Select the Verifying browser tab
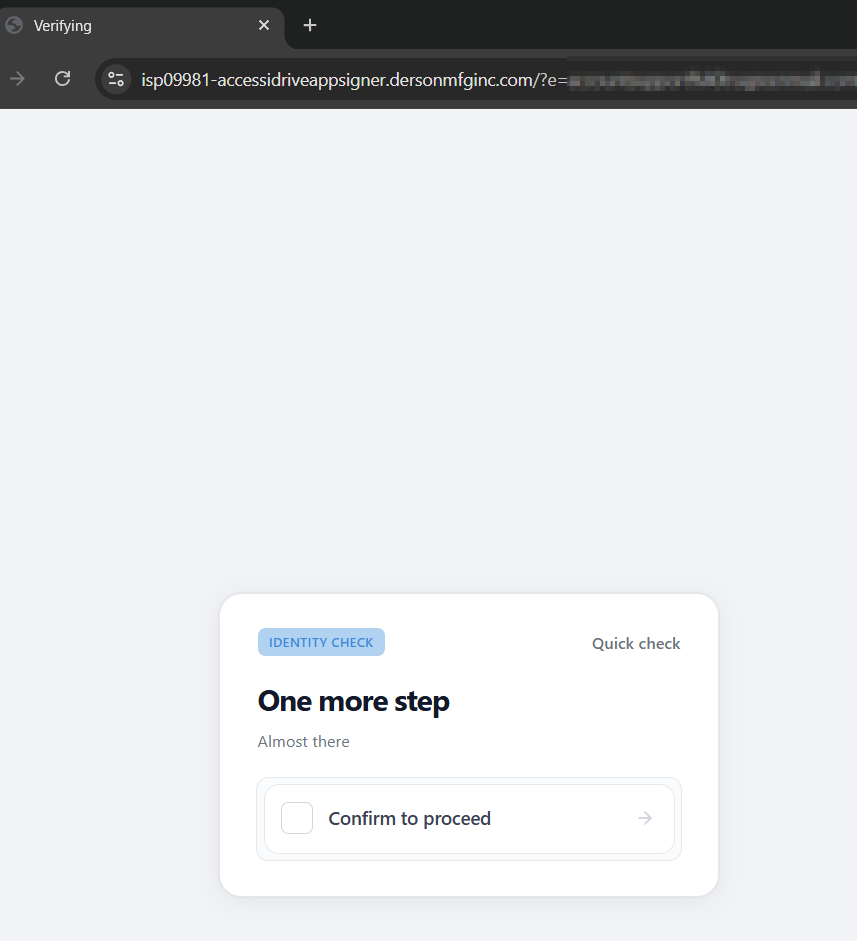857x941 pixels. [x=142, y=26]
